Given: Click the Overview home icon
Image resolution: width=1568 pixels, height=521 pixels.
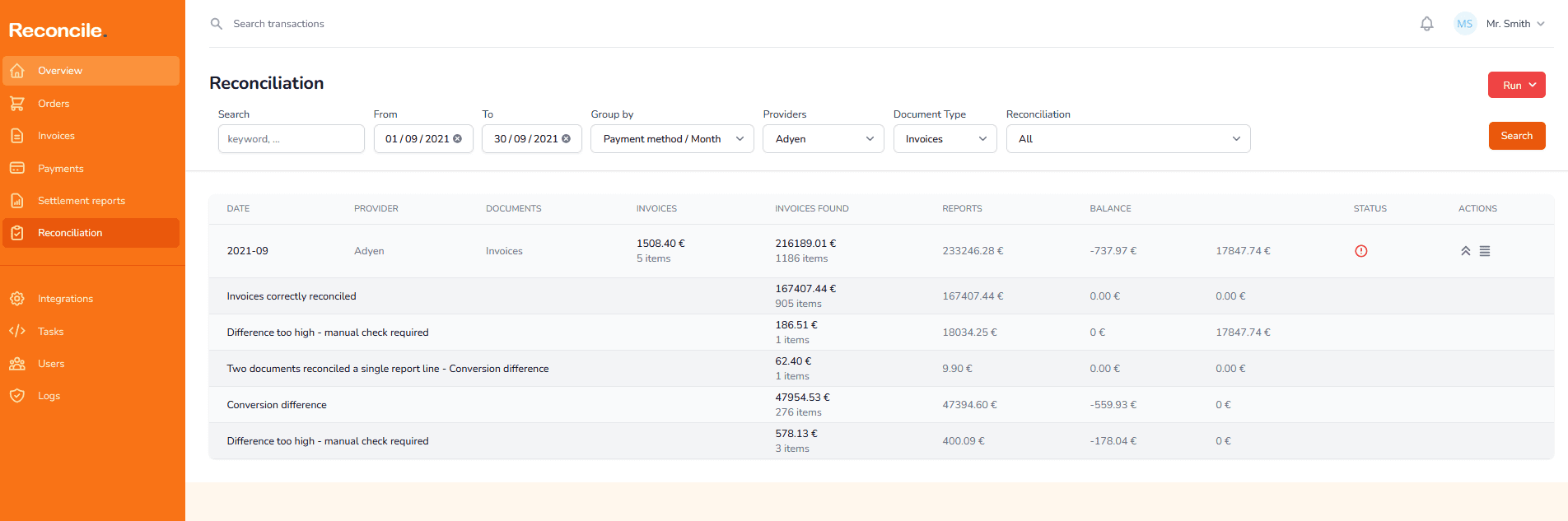Looking at the screenshot, I should click(17, 71).
